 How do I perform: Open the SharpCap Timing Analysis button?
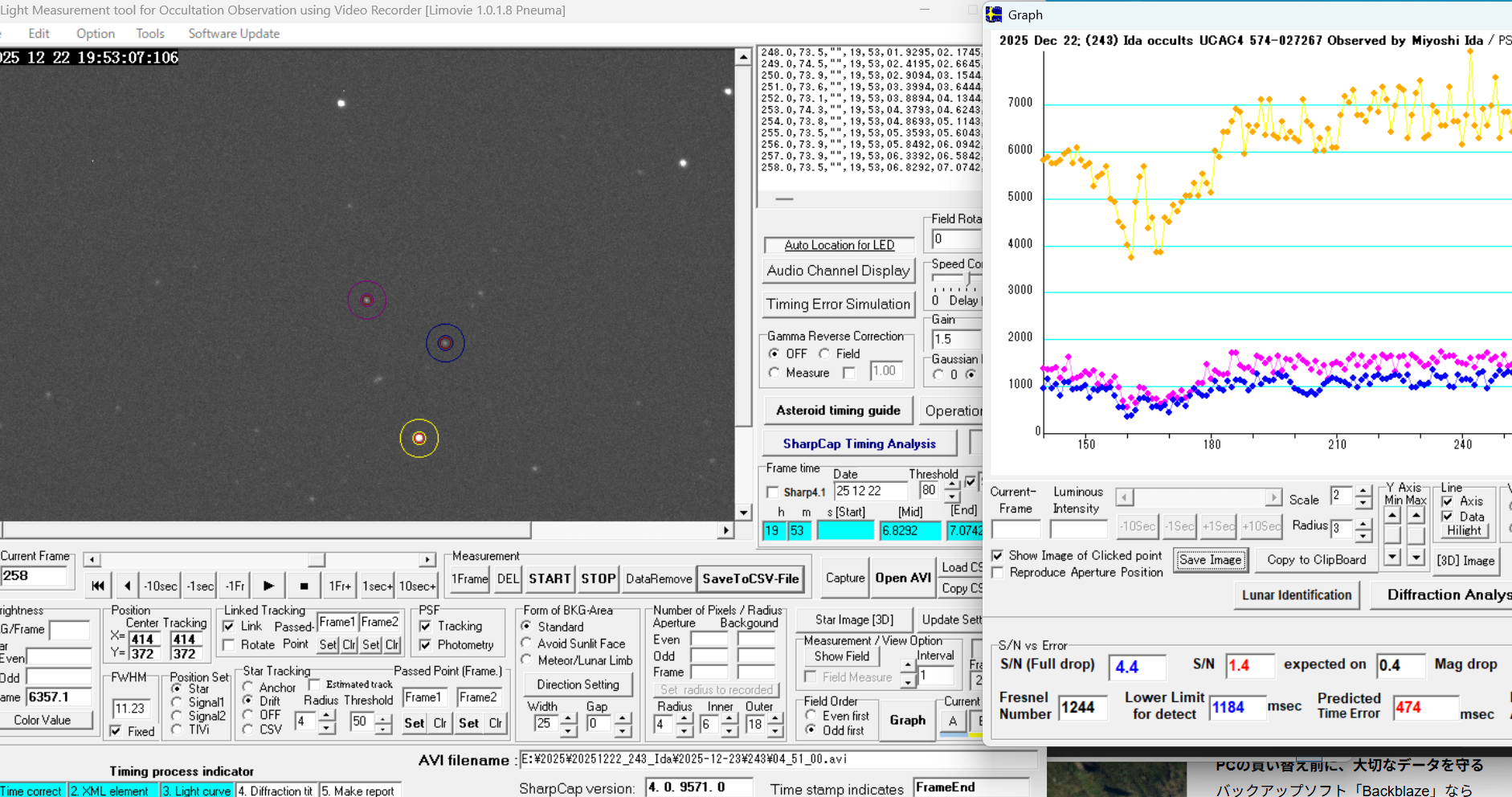pyautogui.click(x=859, y=443)
